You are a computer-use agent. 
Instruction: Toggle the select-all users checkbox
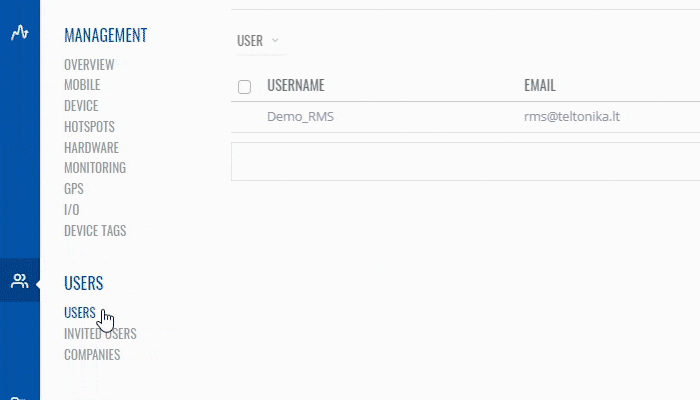[244, 87]
